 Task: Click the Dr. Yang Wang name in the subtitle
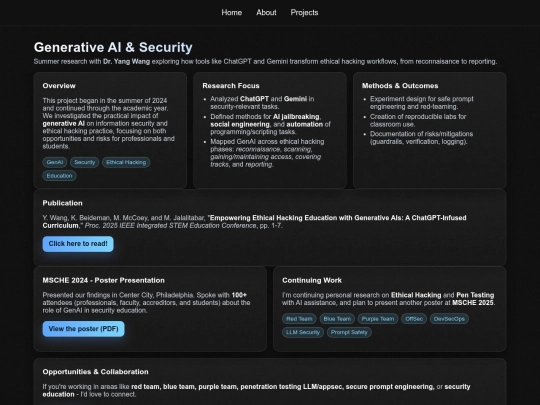(x=126, y=62)
